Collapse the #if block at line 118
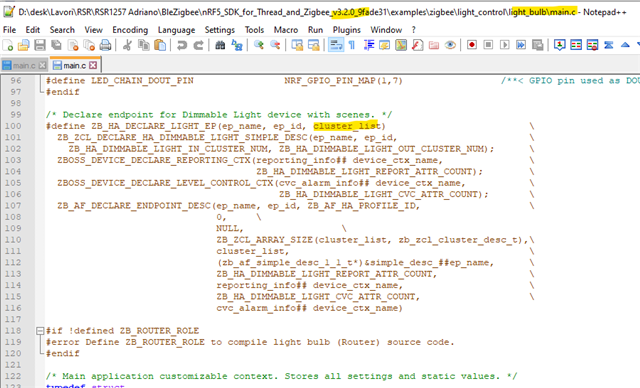Image resolution: width=640 pixels, height=388 pixels. (x=40, y=330)
